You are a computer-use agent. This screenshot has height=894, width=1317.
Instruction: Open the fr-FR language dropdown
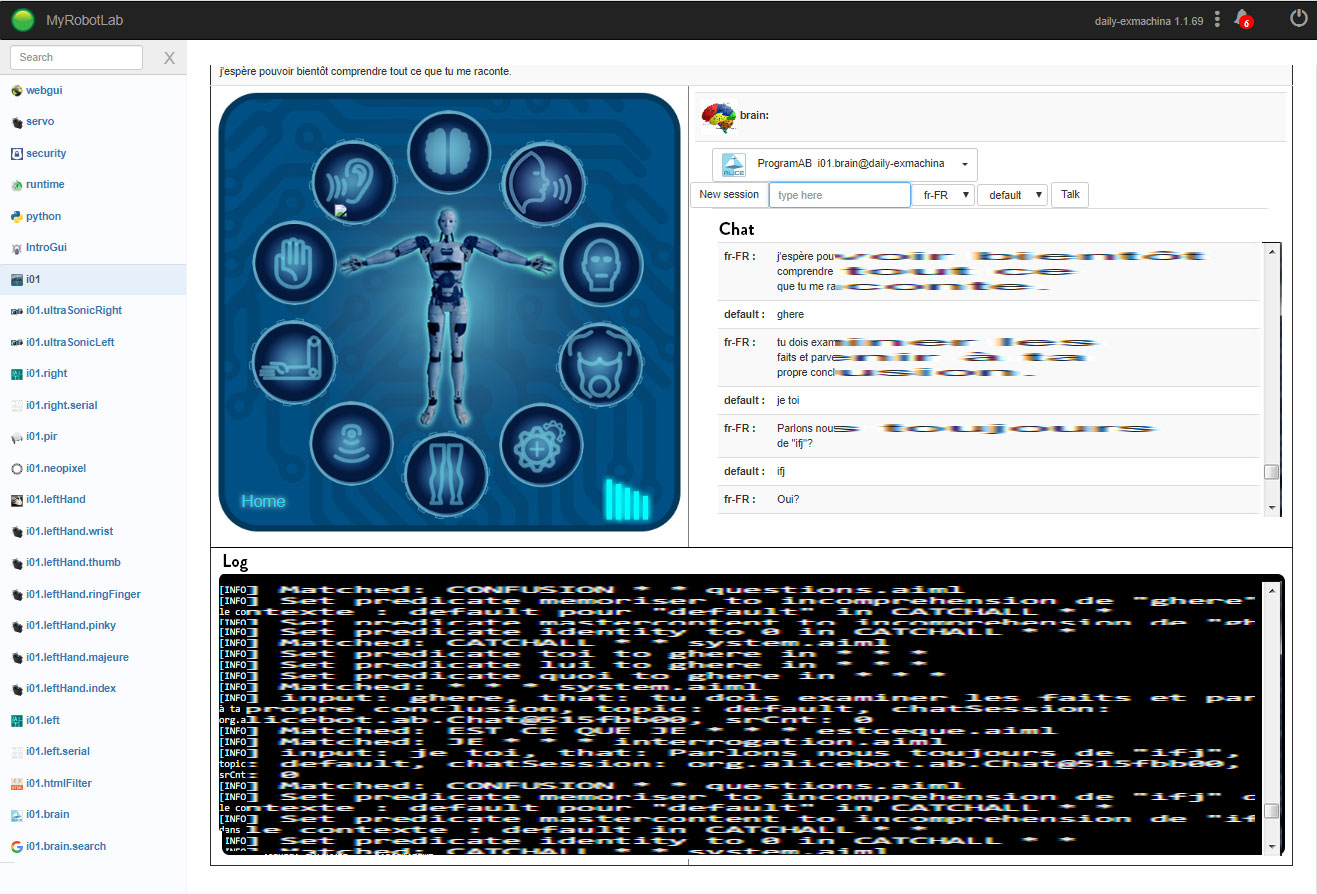942,195
